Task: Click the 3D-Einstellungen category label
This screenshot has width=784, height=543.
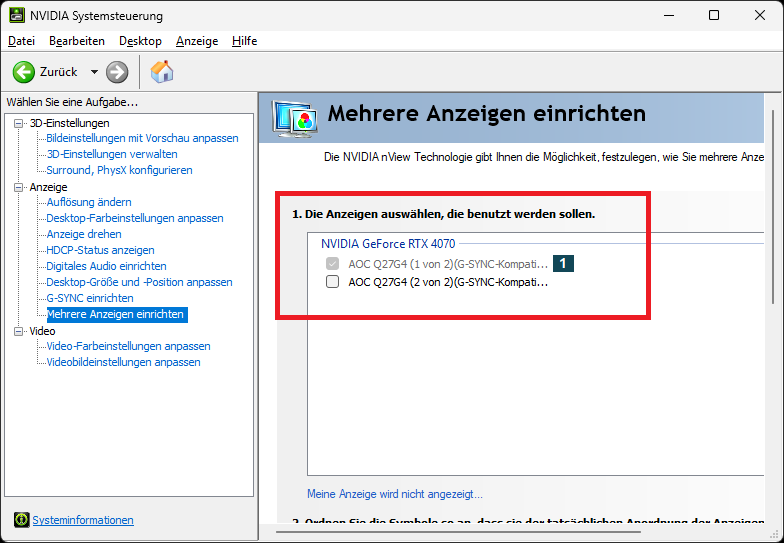Action: pos(70,123)
